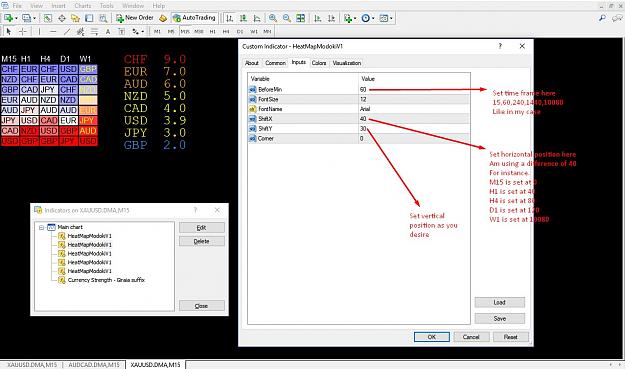625x369 pixels.
Task: Select the Fibonacci retracement tool
Action: pyautogui.click(x=94, y=31)
